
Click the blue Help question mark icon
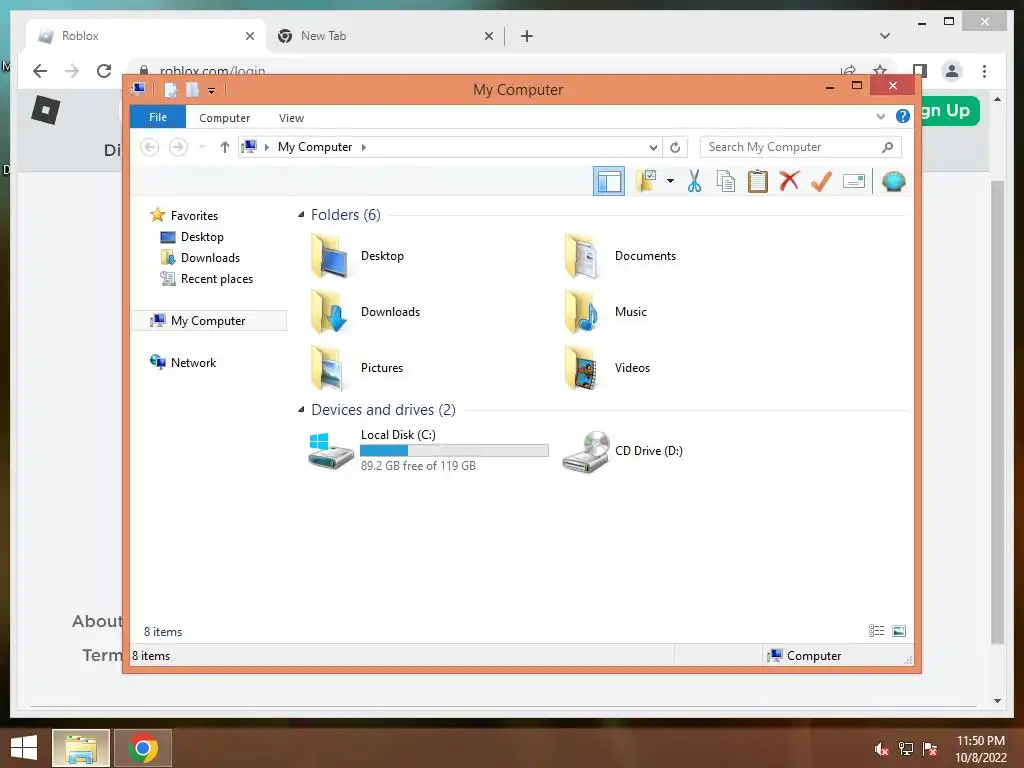pyautogui.click(x=903, y=116)
